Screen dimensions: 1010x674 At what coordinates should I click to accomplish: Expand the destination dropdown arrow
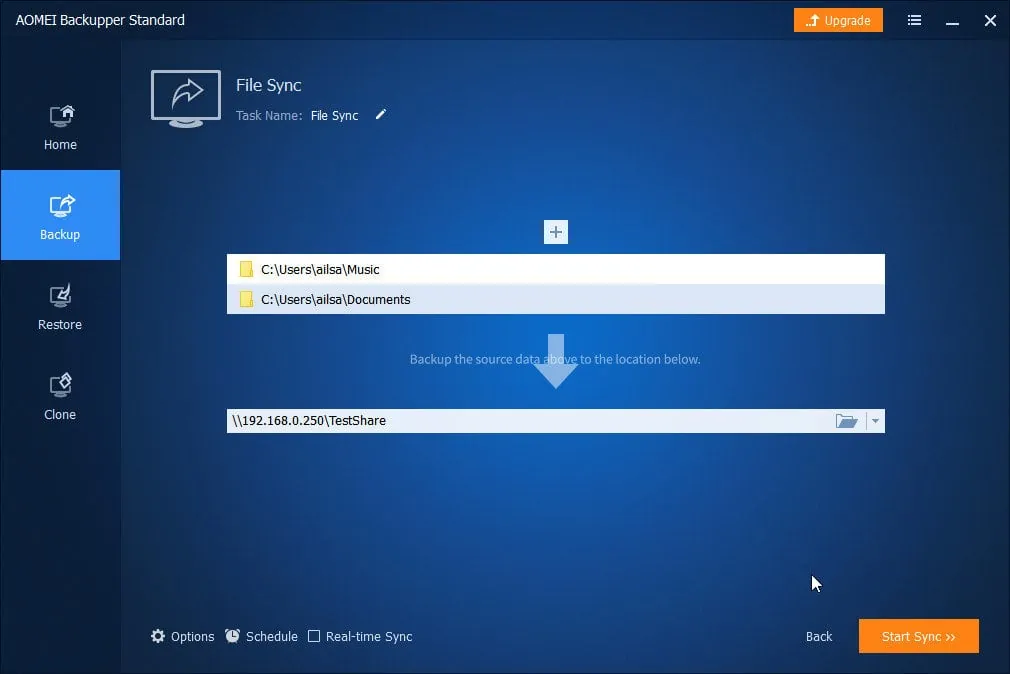click(x=875, y=421)
